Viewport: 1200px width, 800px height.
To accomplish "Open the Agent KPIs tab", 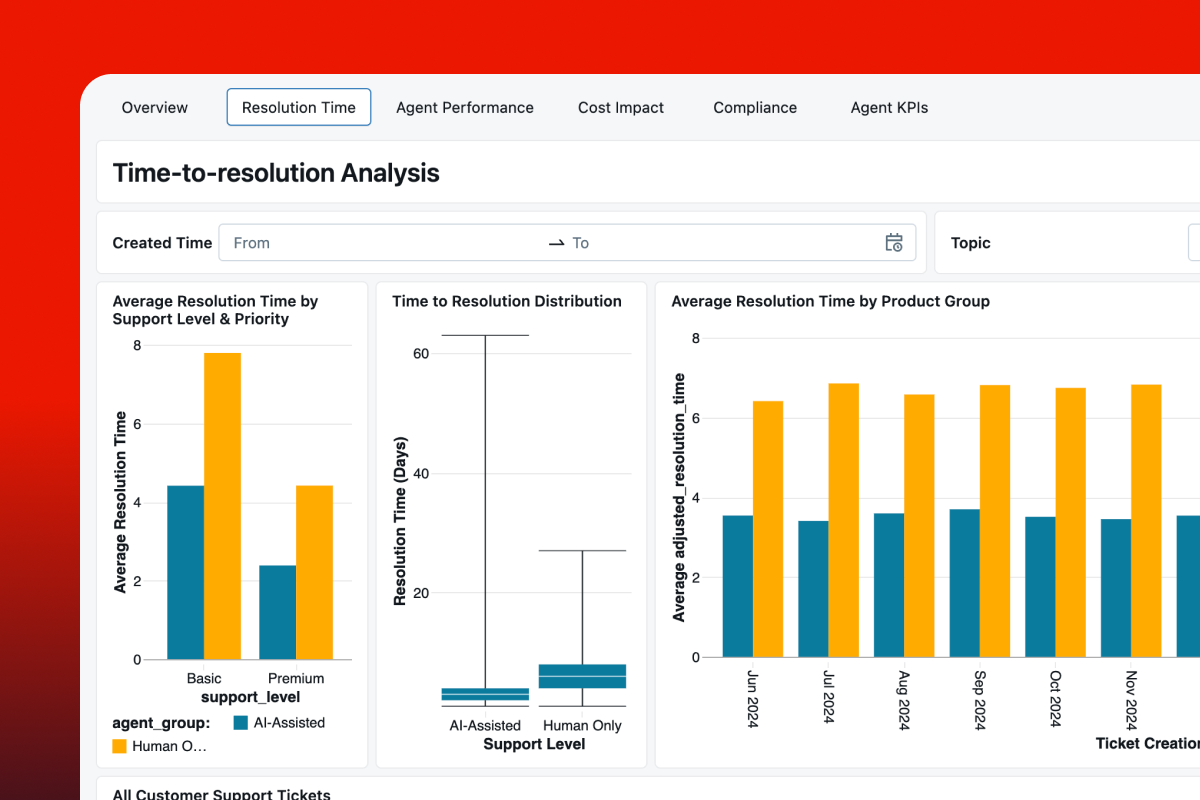I will tap(889, 108).
